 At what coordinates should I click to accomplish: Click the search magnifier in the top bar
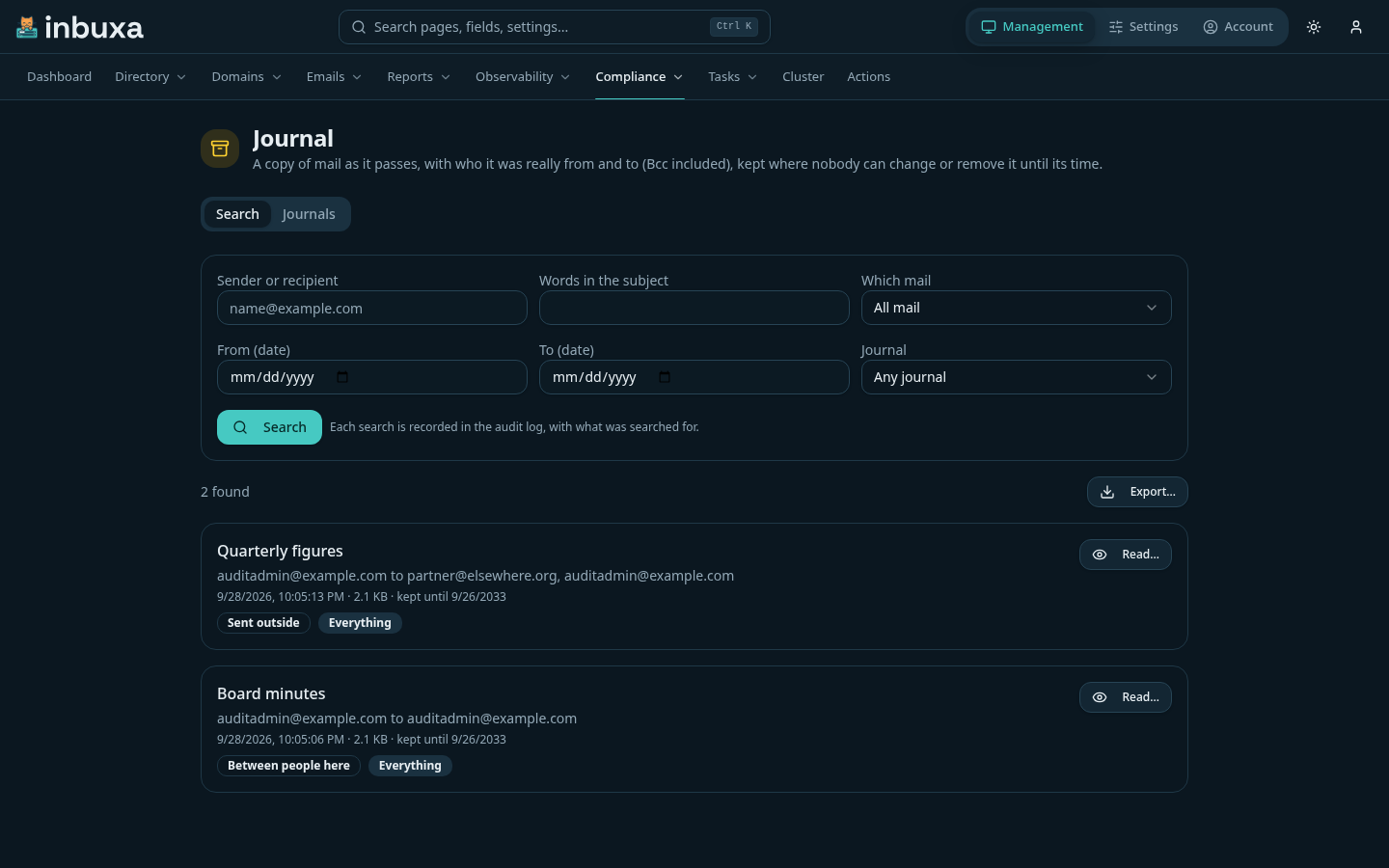(359, 27)
